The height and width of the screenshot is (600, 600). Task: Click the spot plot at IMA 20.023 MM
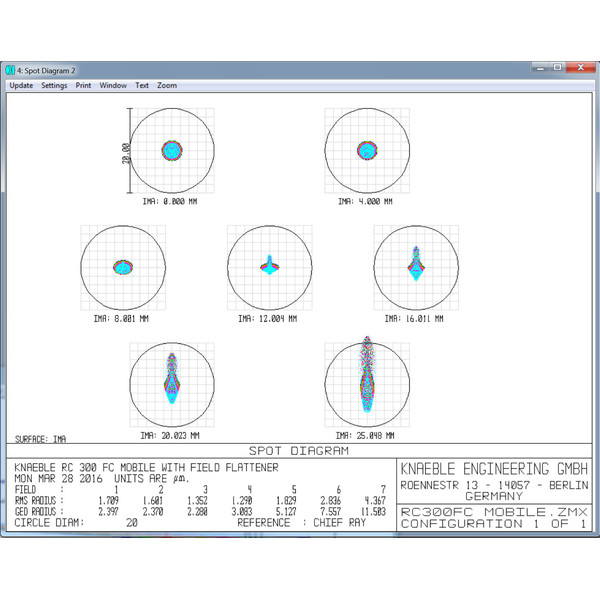click(172, 385)
